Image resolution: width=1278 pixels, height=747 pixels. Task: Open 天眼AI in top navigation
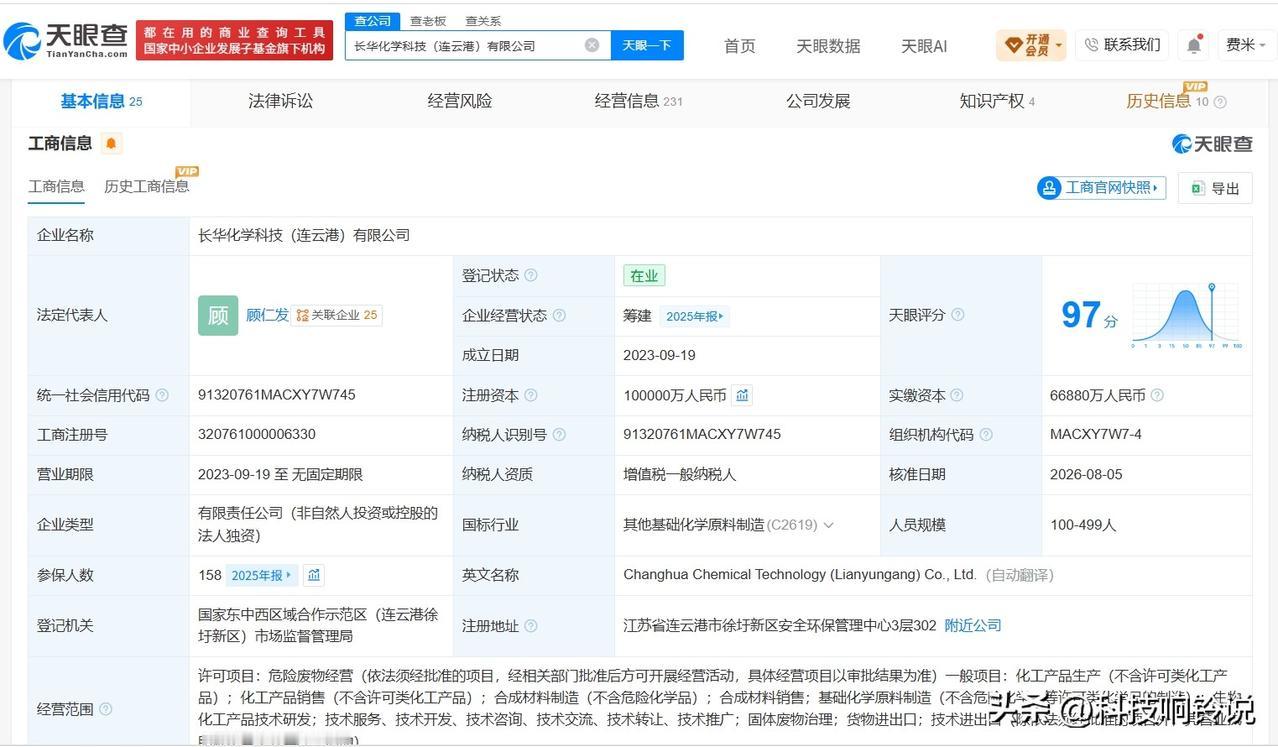924,46
